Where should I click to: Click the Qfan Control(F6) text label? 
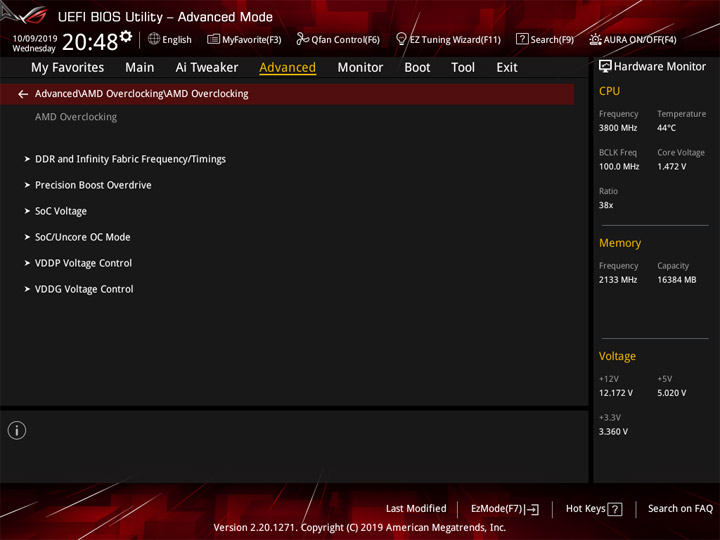click(345, 40)
